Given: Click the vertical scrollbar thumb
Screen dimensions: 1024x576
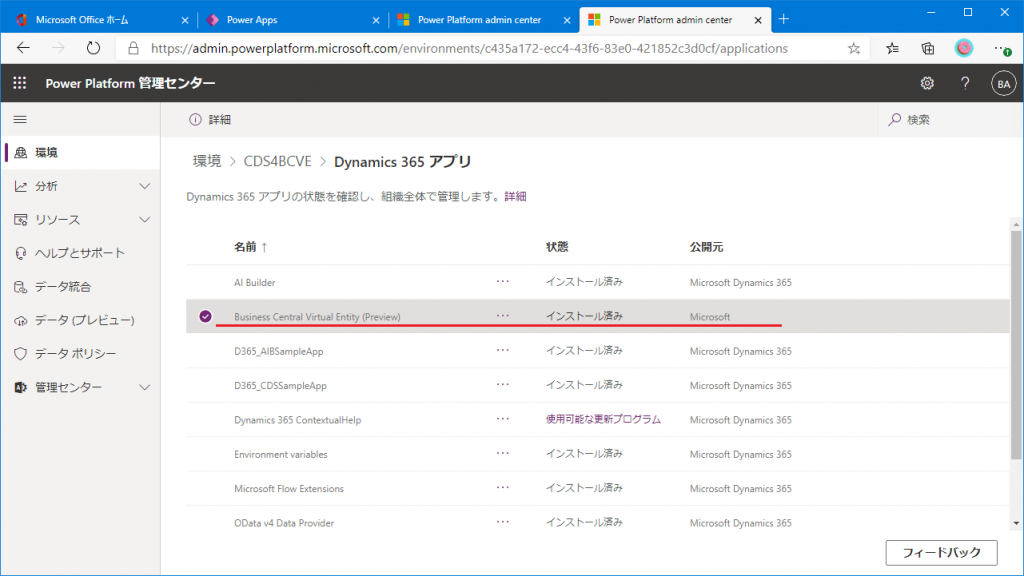Looking at the screenshot, I should click(1016, 345).
